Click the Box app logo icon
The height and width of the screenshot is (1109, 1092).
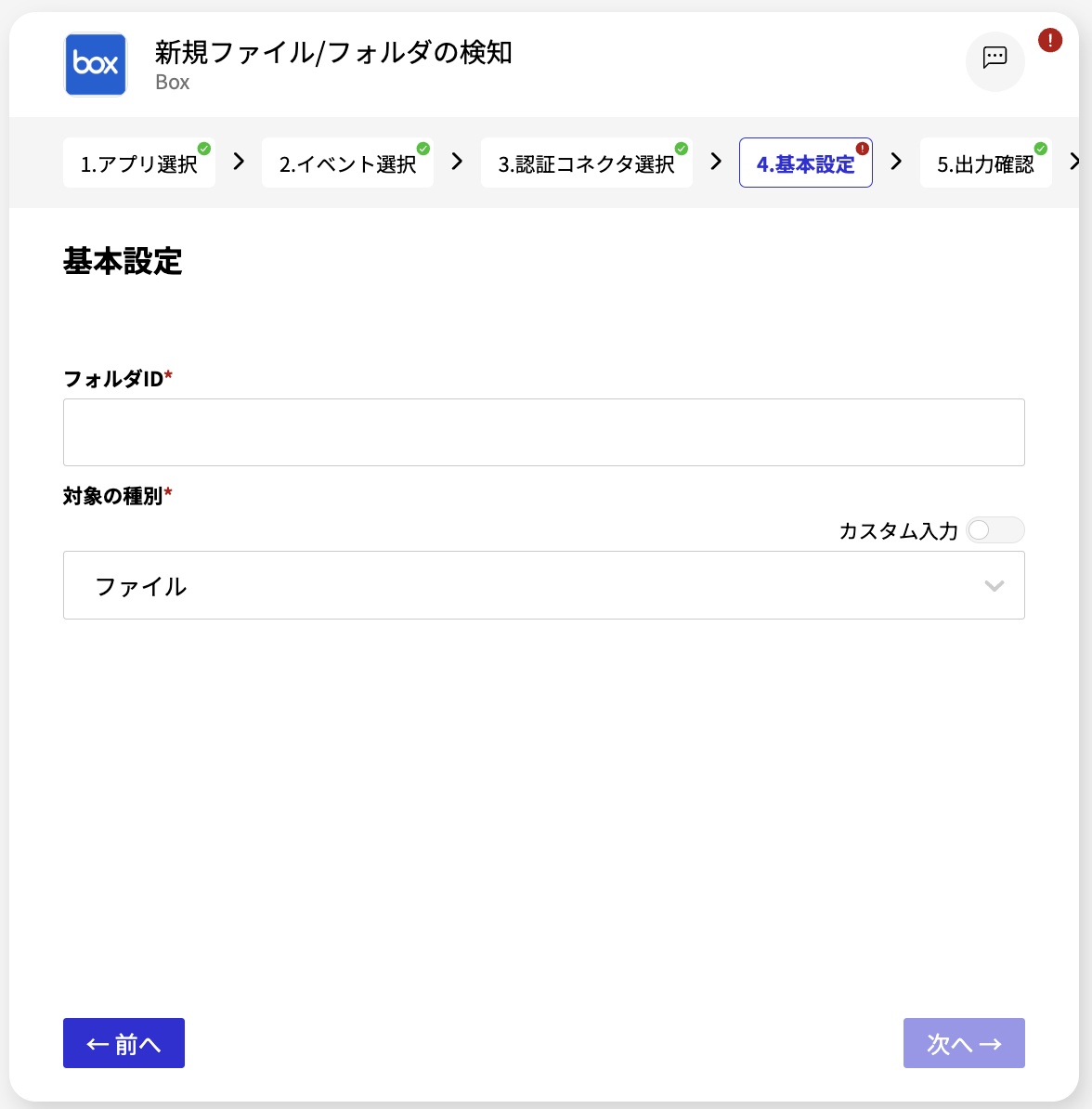[x=96, y=64]
